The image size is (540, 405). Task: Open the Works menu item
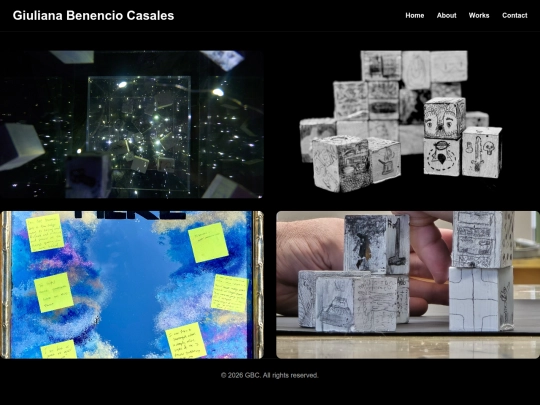tap(479, 15)
